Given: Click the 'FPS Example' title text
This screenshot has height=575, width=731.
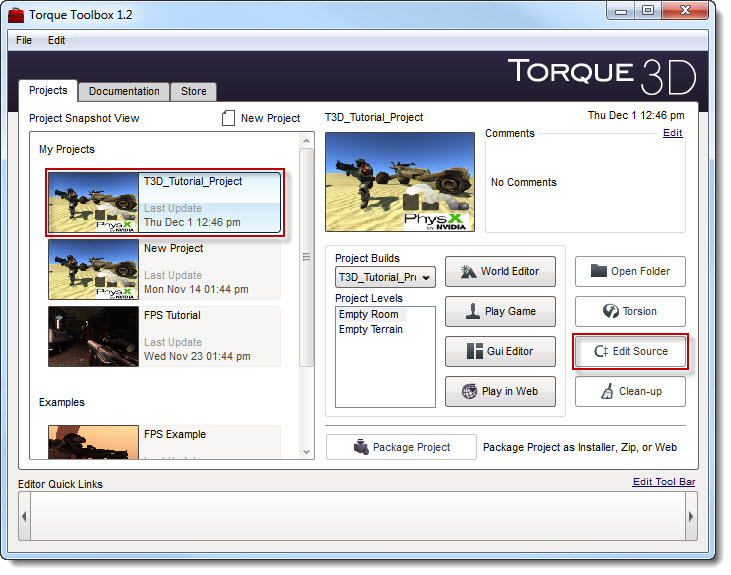Looking at the screenshot, I should [x=175, y=434].
